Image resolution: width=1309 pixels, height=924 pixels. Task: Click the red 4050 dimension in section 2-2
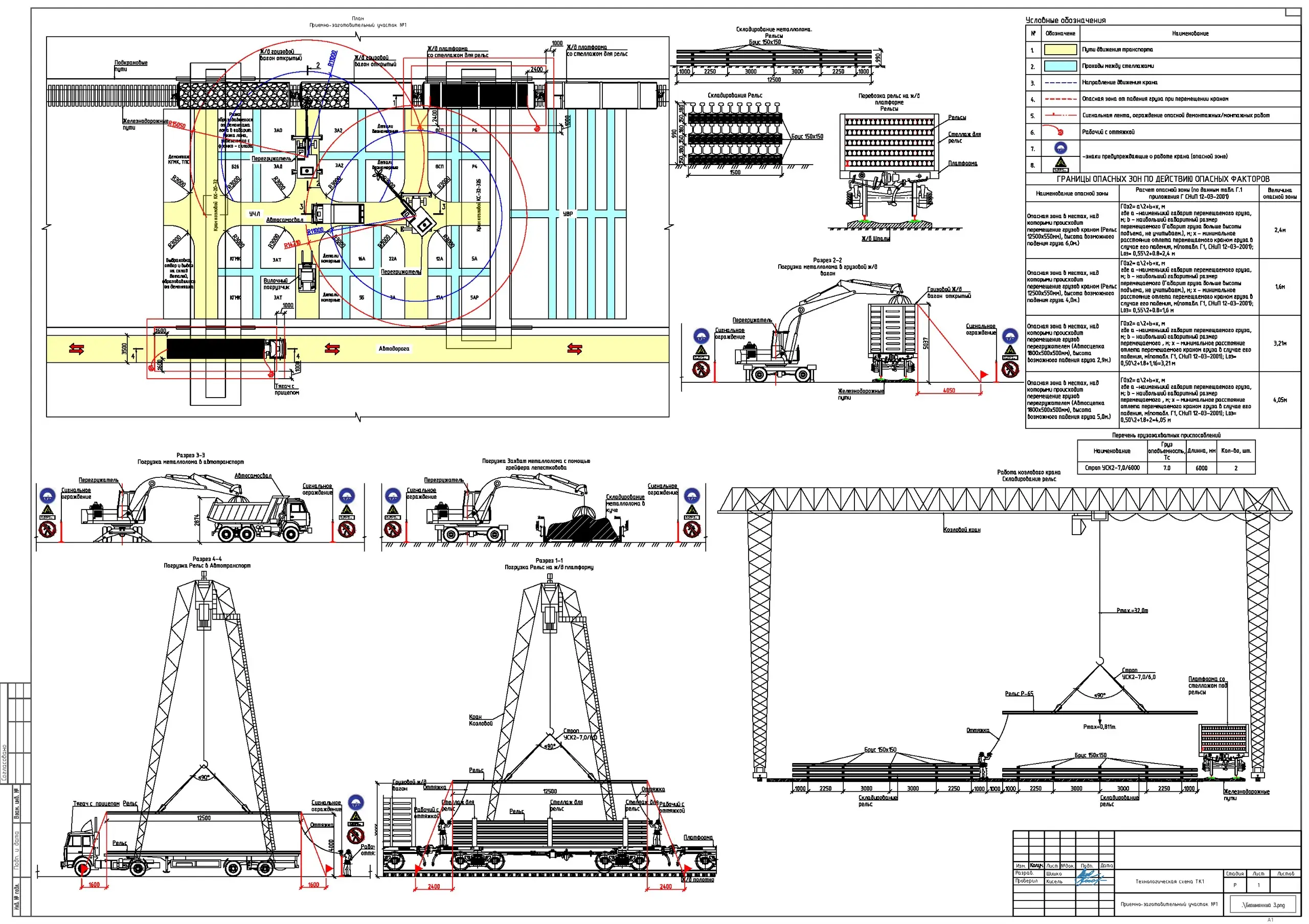coord(949,391)
